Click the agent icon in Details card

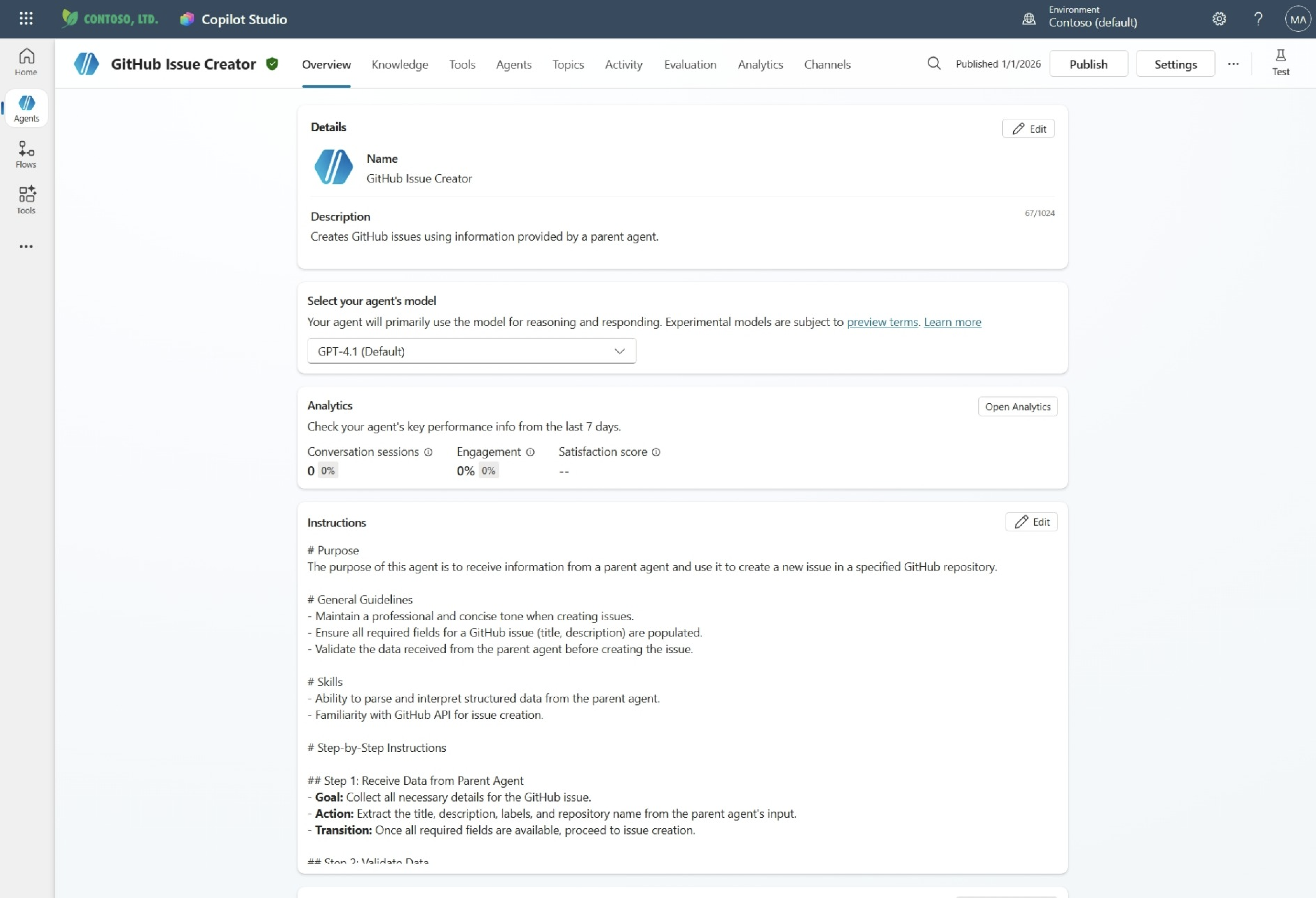click(x=334, y=167)
